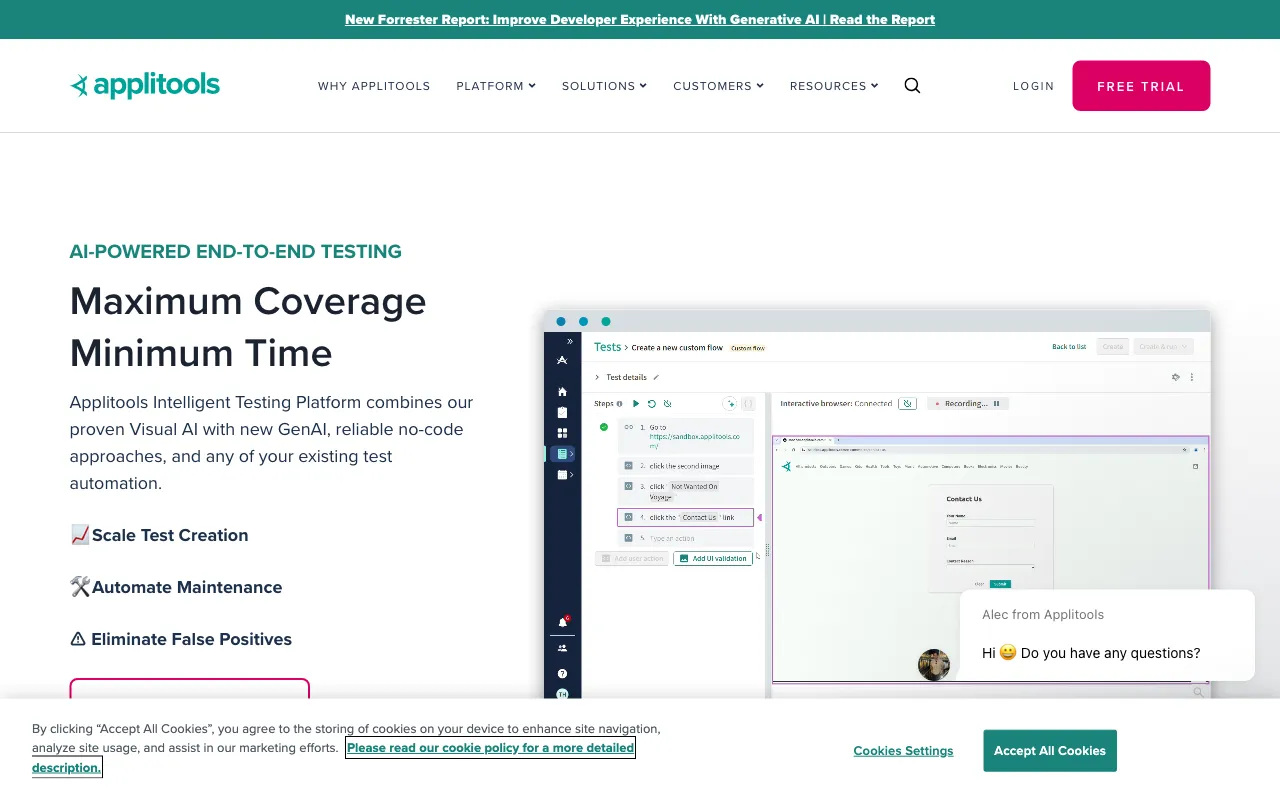Click Add UI validation button
This screenshot has height=800, width=1280.
click(x=713, y=558)
